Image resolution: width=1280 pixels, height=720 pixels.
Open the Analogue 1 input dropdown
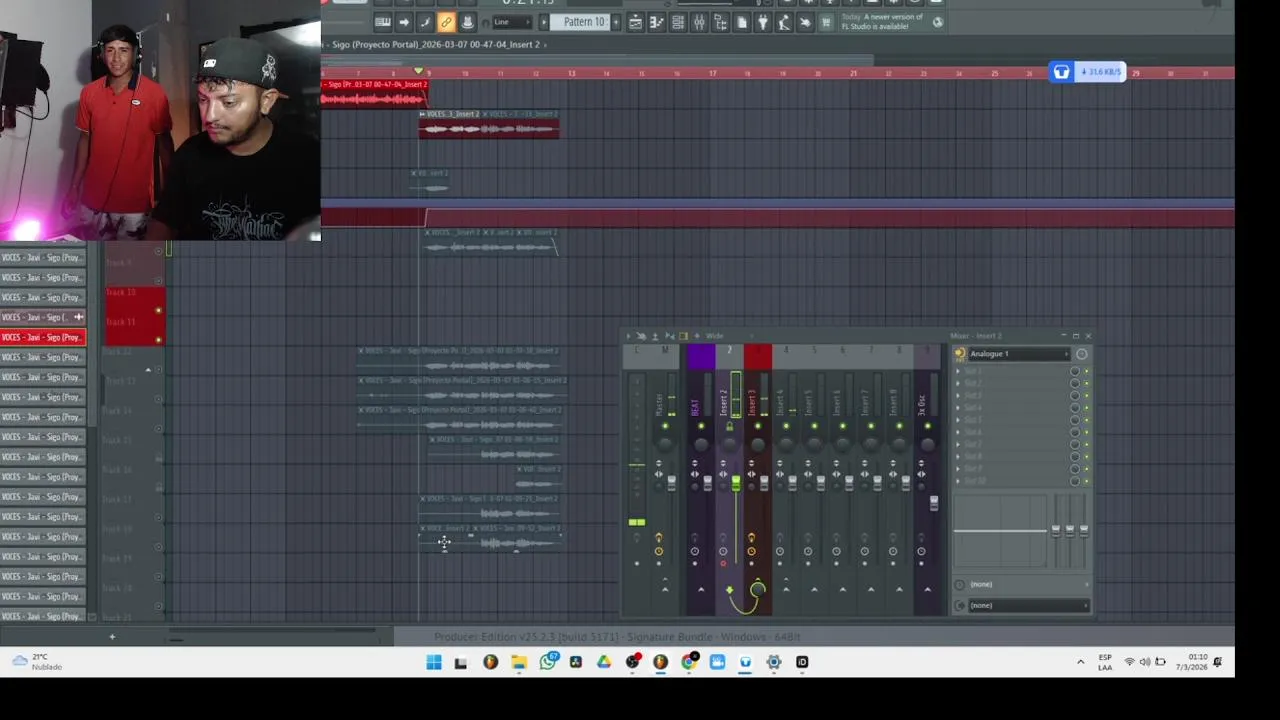(1018, 354)
